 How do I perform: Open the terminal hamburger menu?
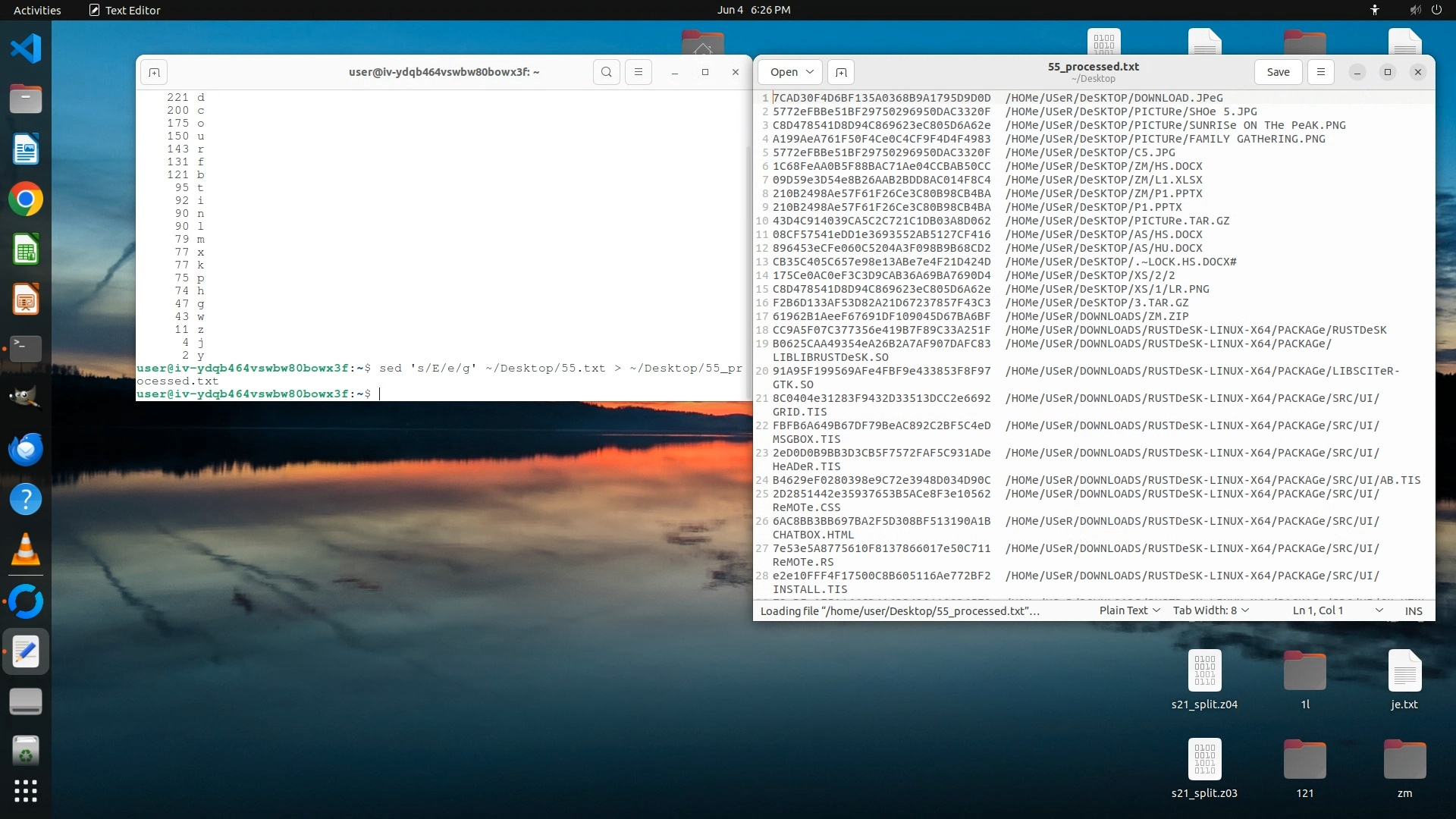tap(639, 72)
